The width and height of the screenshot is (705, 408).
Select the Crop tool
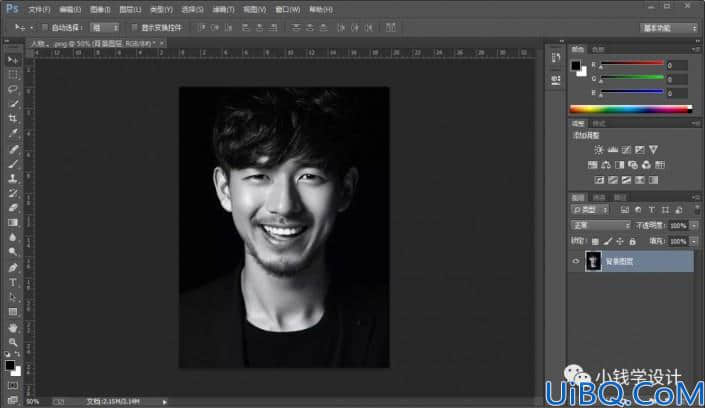13,119
